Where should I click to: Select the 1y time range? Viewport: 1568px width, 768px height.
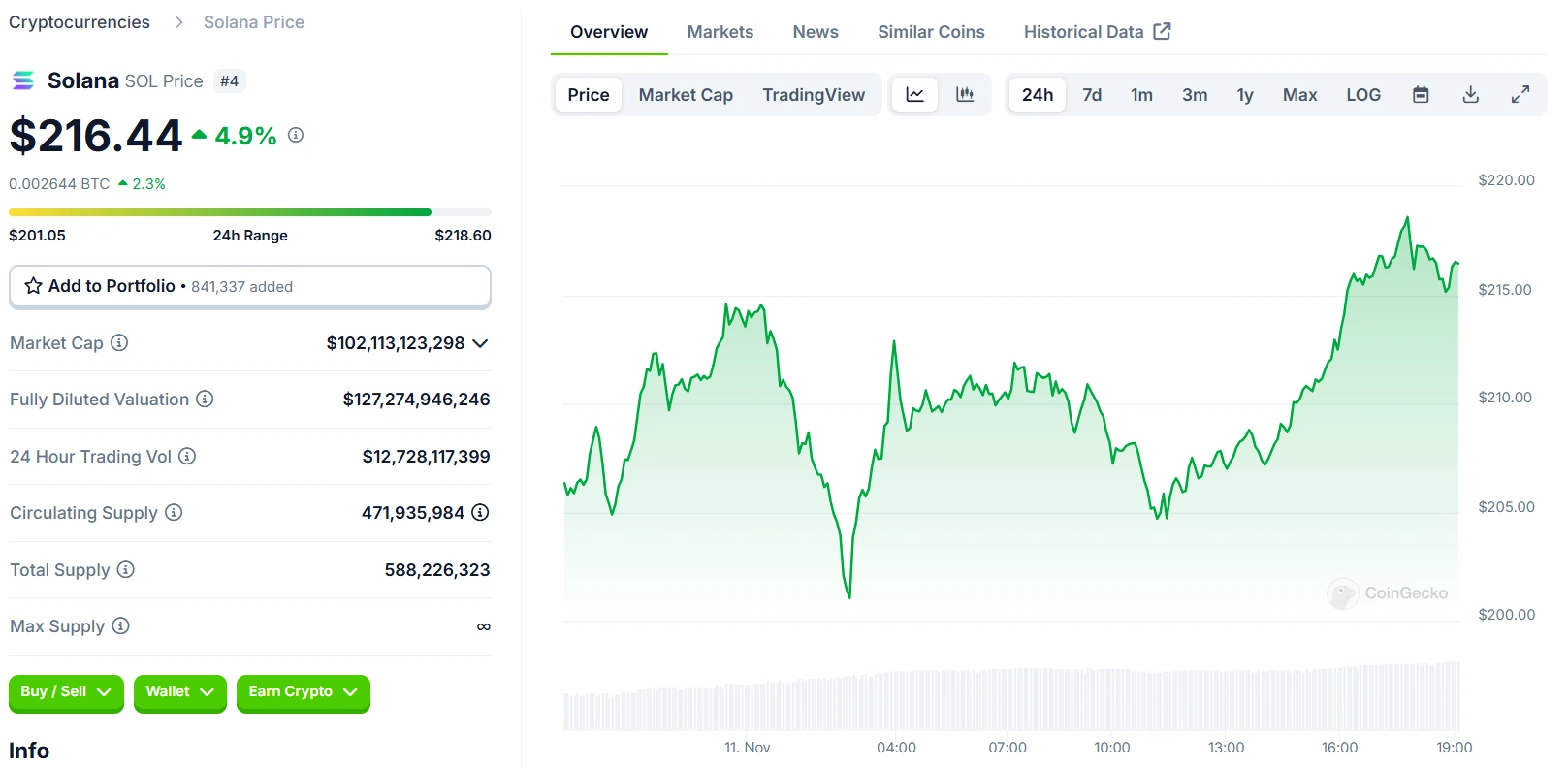(1245, 94)
